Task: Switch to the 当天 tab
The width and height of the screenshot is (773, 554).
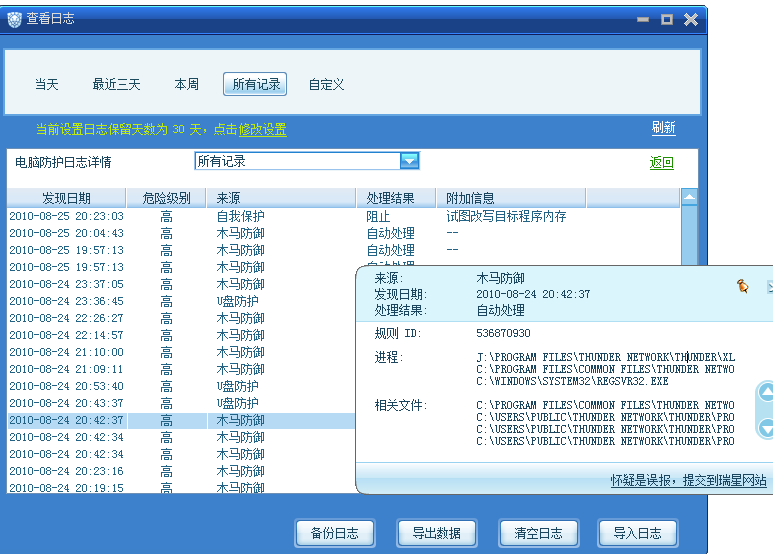Action: (x=47, y=85)
